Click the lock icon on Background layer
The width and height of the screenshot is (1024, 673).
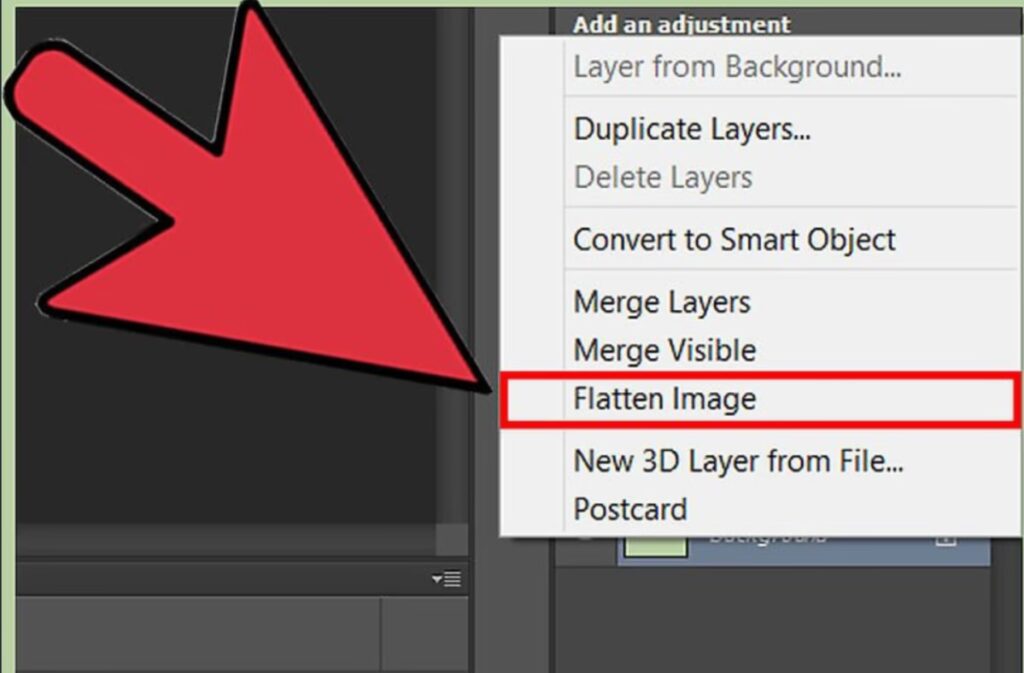pos(945,539)
